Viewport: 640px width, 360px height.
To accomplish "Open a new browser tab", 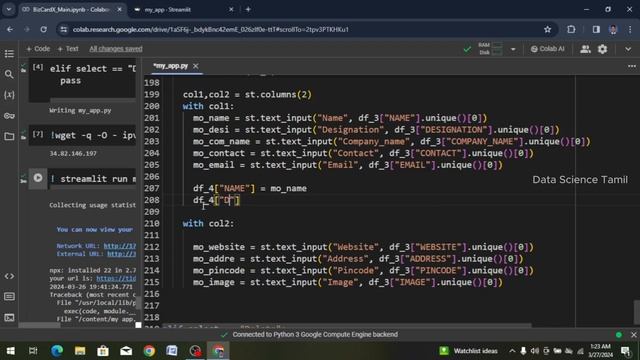I will point(248,9).
